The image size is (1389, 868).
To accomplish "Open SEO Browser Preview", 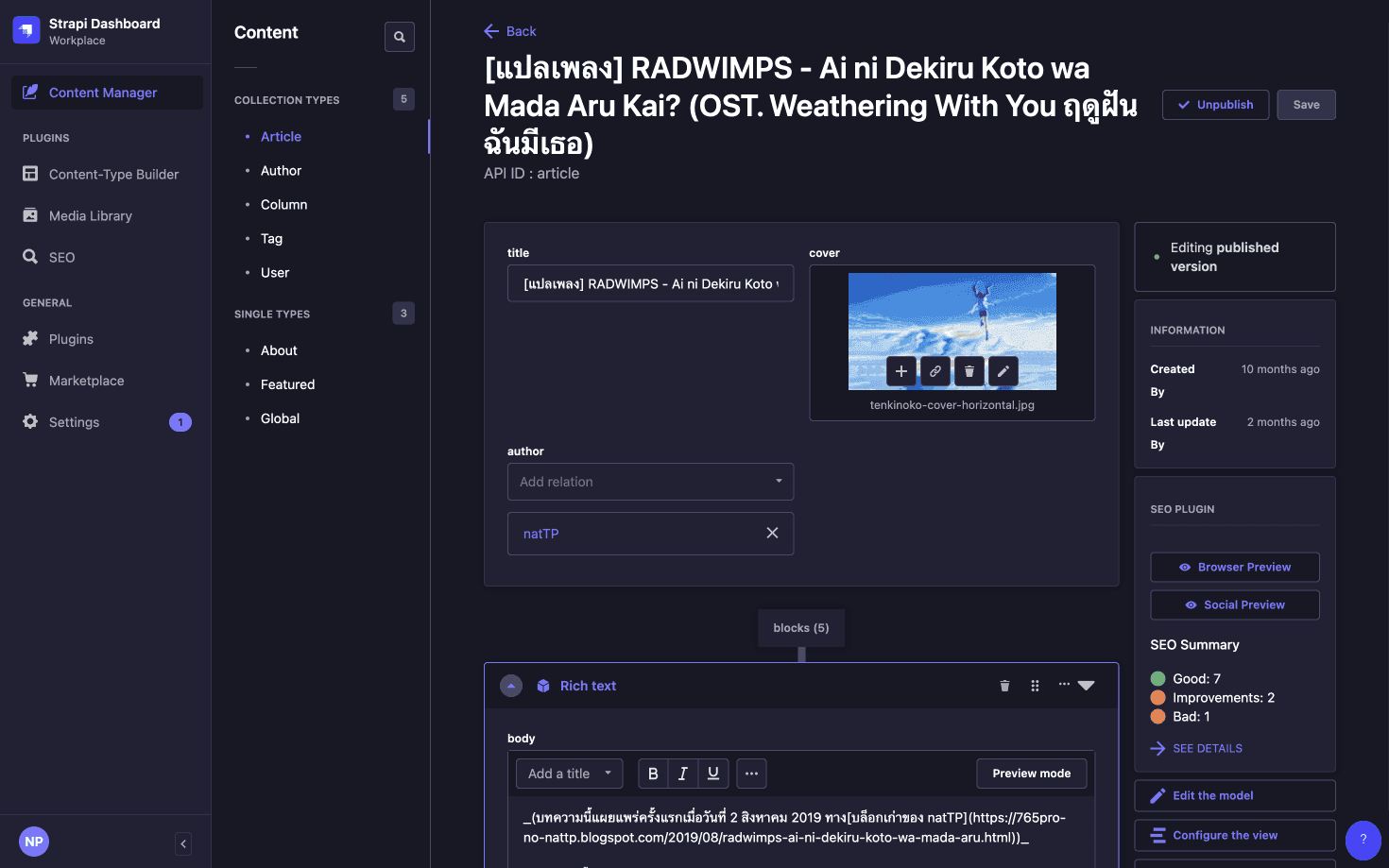I will 1235,567.
